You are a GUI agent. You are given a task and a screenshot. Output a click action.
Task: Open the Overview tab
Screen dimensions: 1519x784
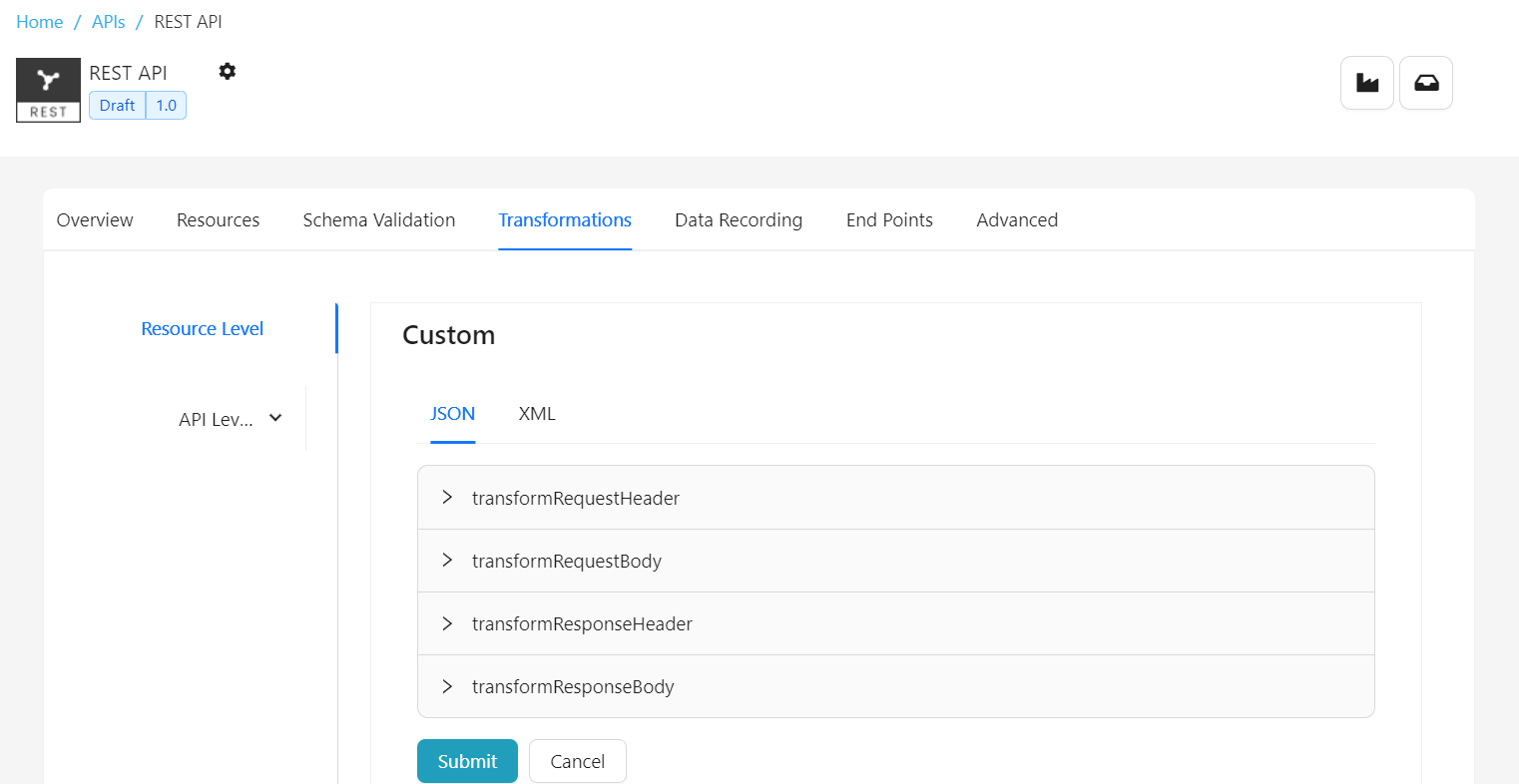pos(95,220)
